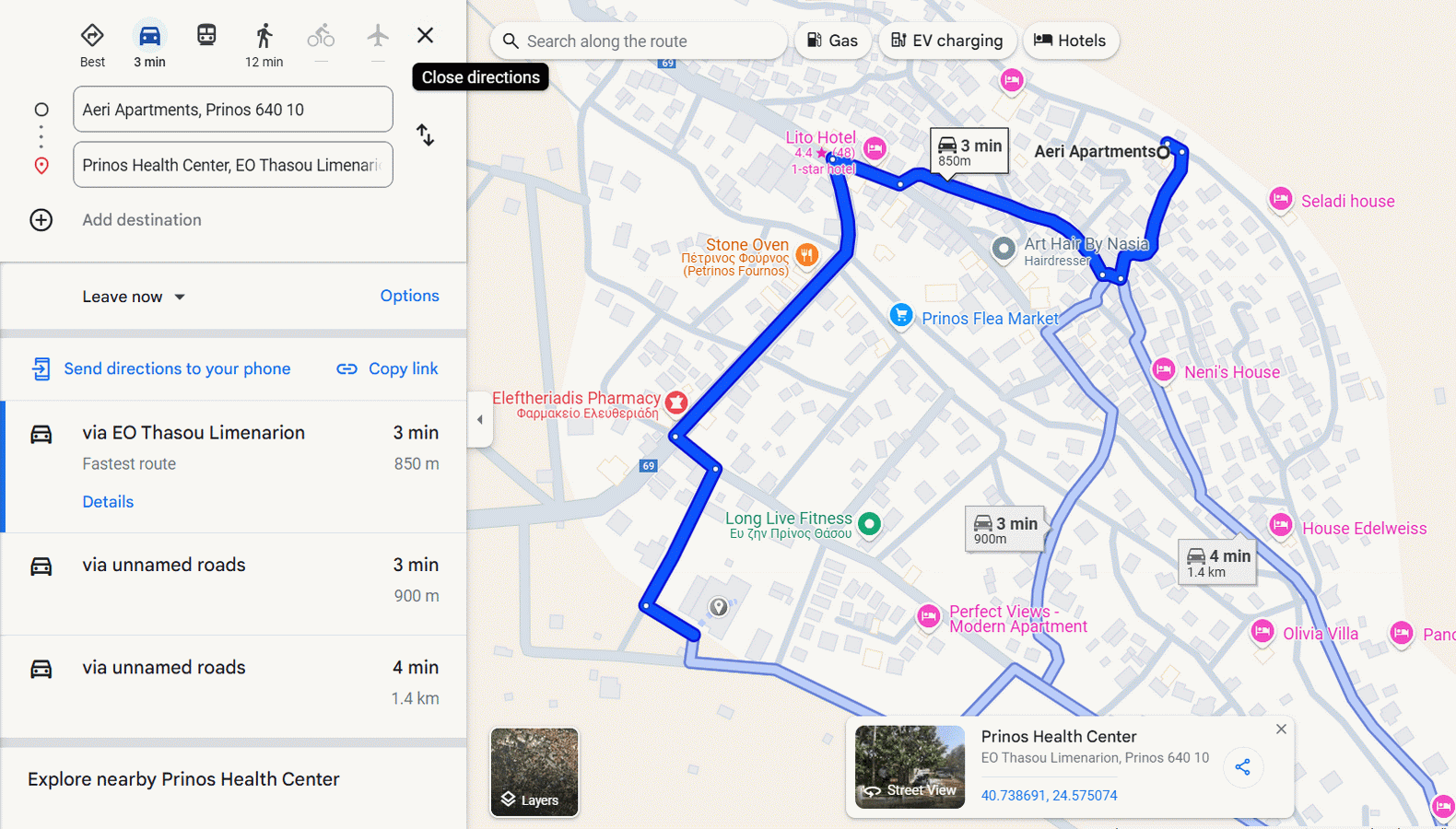Image resolution: width=1456 pixels, height=829 pixels.
Task: Collapse the side panel arrow
Action: tap(479, 420)
